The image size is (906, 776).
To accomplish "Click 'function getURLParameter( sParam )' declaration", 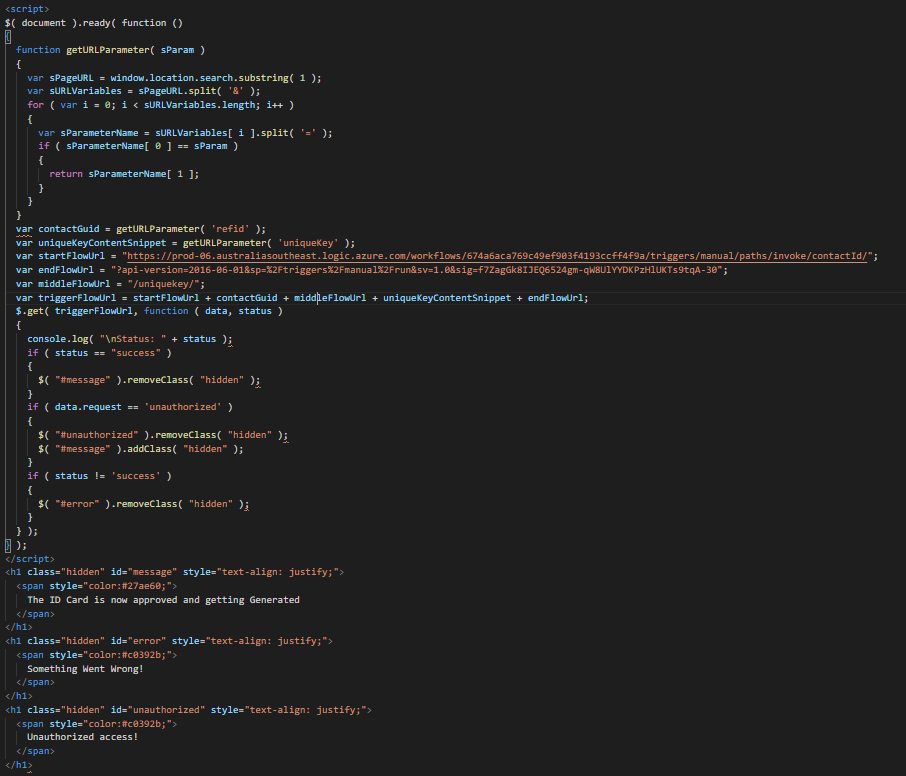I will (x=110, y=50).
